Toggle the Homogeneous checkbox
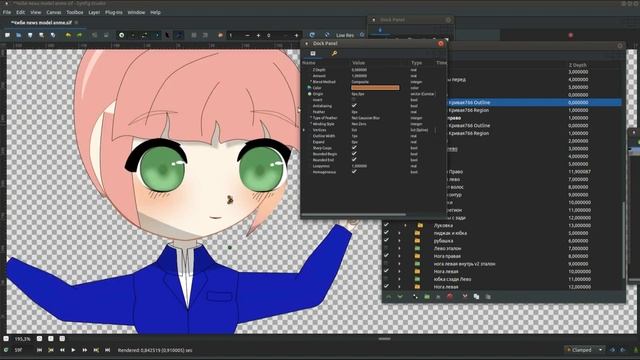 (x=354, y=172)
